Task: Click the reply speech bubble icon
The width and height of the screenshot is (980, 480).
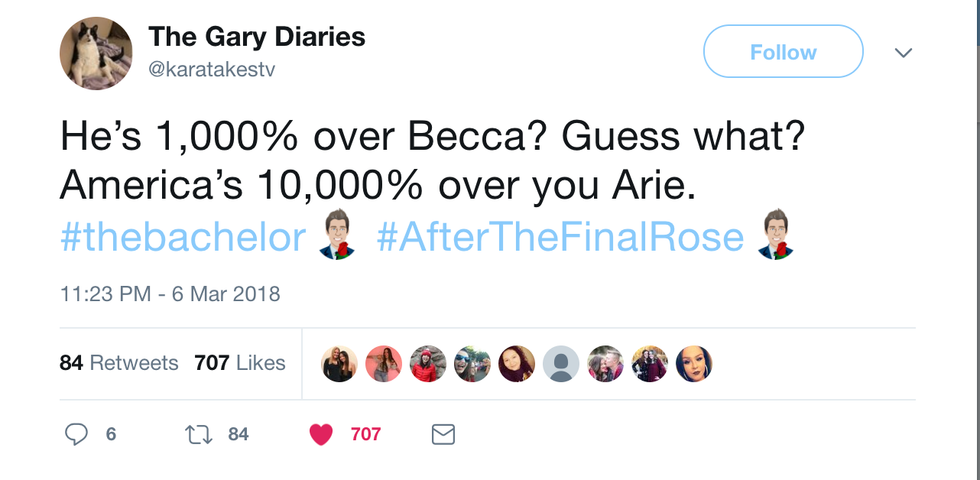Action: pyautogui.click(x=77, y=434)
